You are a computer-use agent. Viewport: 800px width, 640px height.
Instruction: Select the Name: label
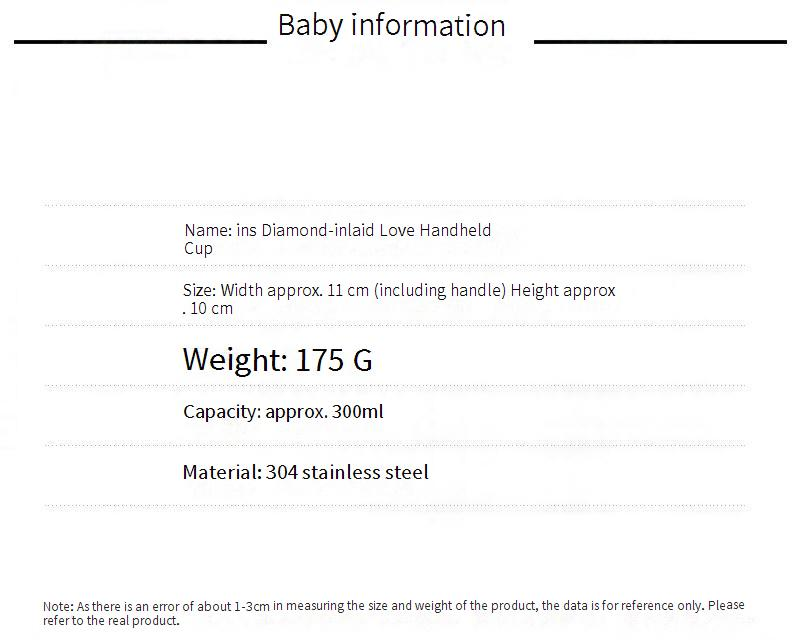[x=207, y=230]
